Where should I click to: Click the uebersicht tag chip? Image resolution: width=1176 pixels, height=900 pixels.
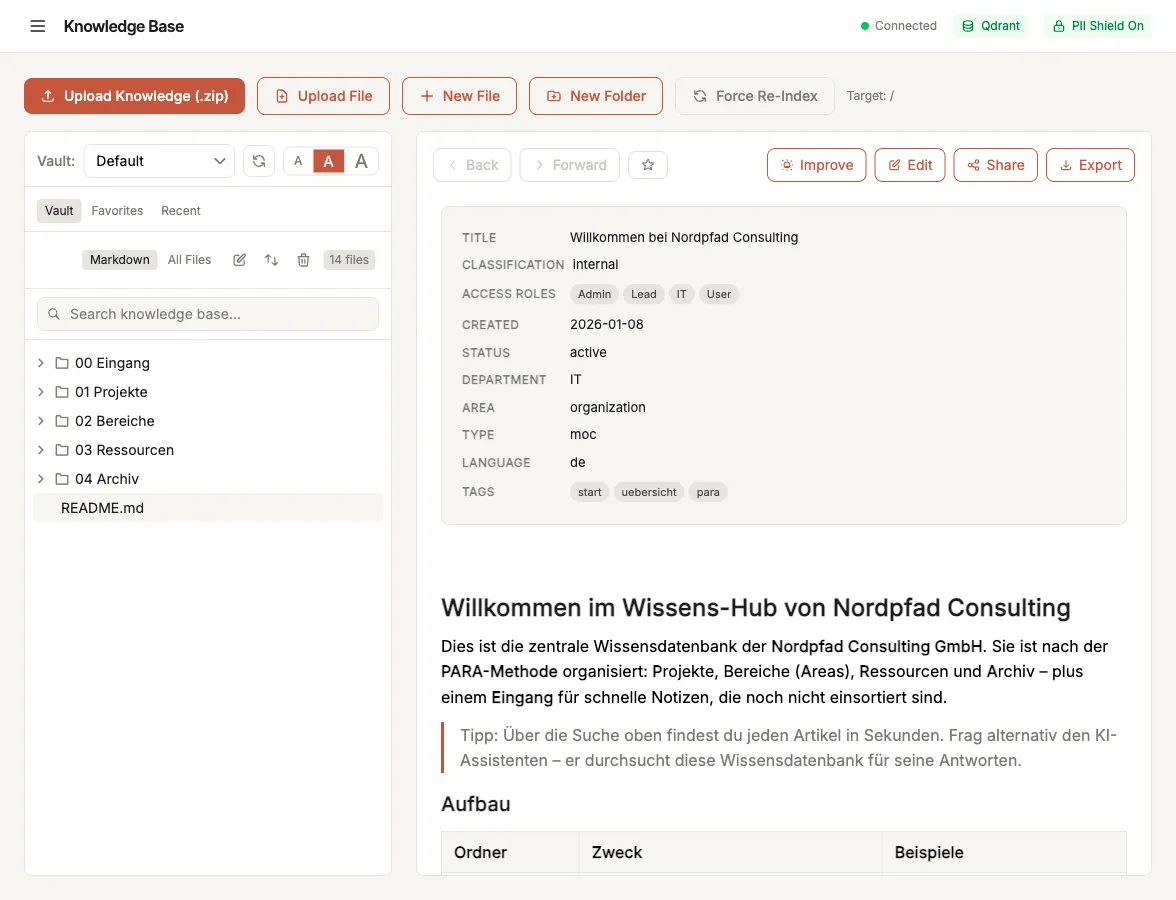pyautogui.click(x=649, y=493)
